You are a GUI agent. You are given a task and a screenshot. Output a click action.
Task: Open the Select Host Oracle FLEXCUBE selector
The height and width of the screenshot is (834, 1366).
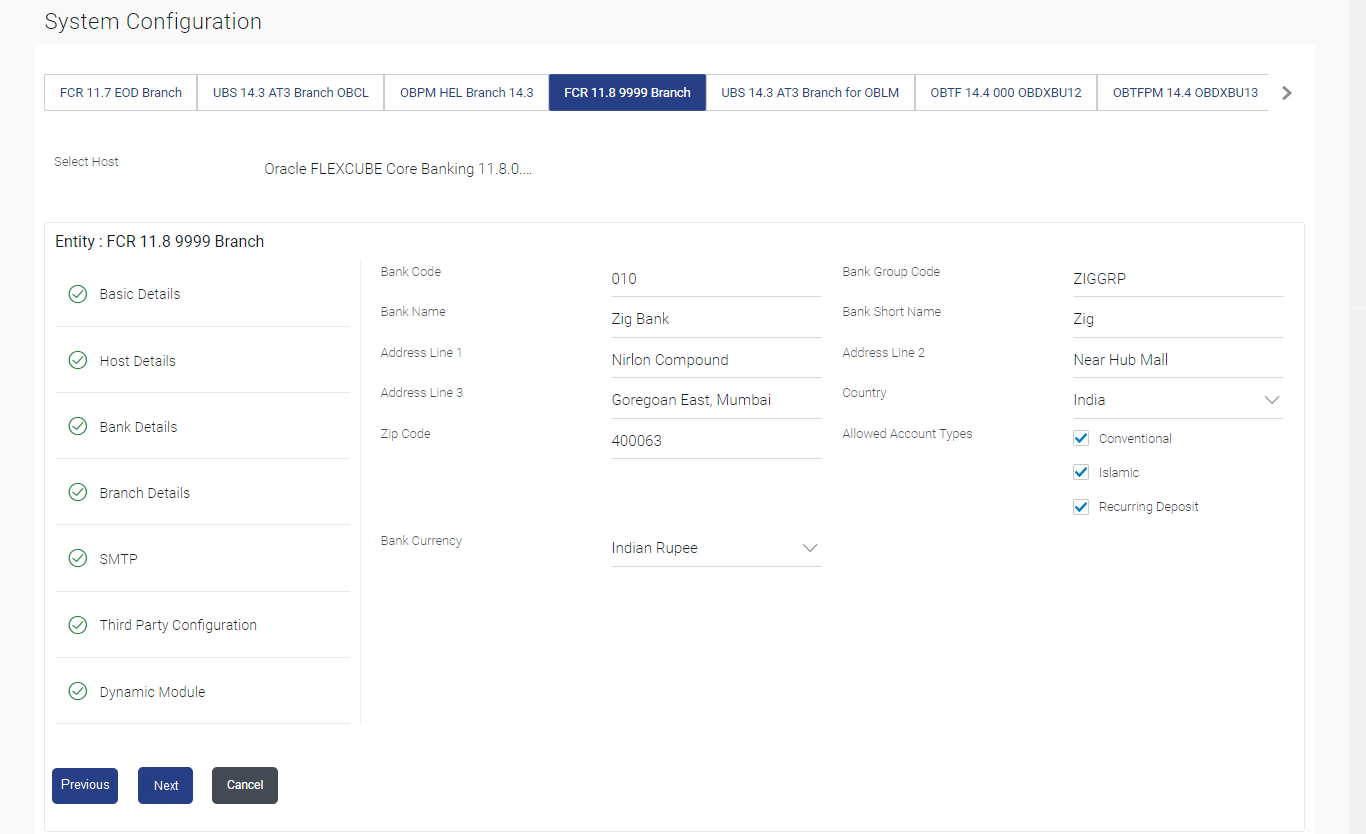(x=398, y=169)
